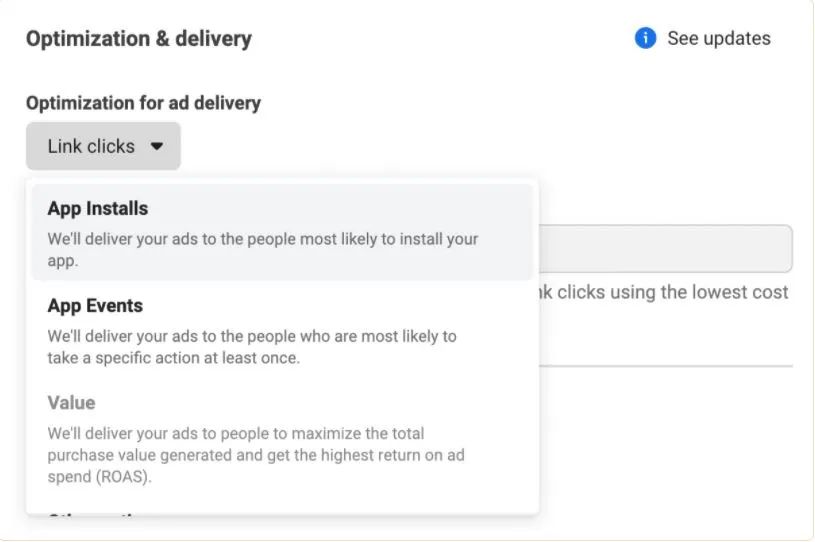Screen dimensions: 815x542
Task: Open the See updates link
Action: (x=718, y=38)
